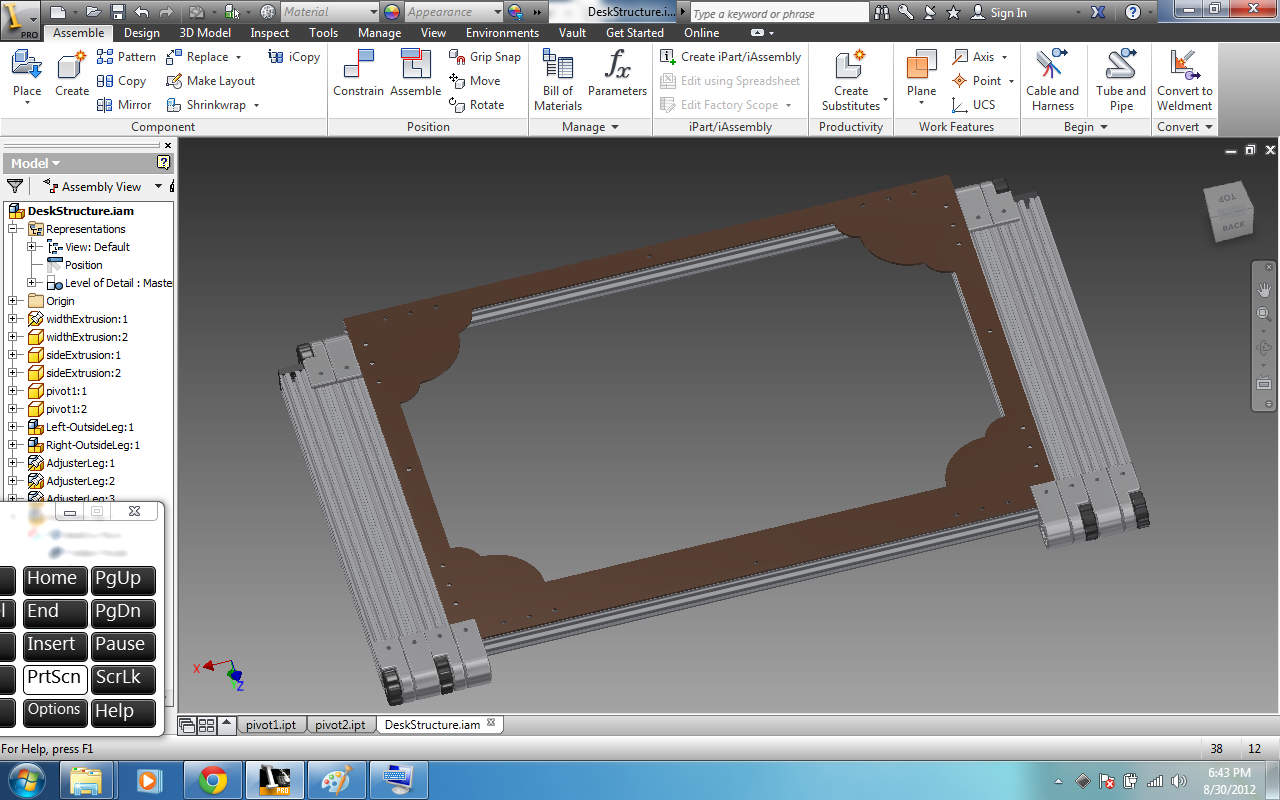
Task: Click the Copy components tool
Action: click(x=121, y=81)
